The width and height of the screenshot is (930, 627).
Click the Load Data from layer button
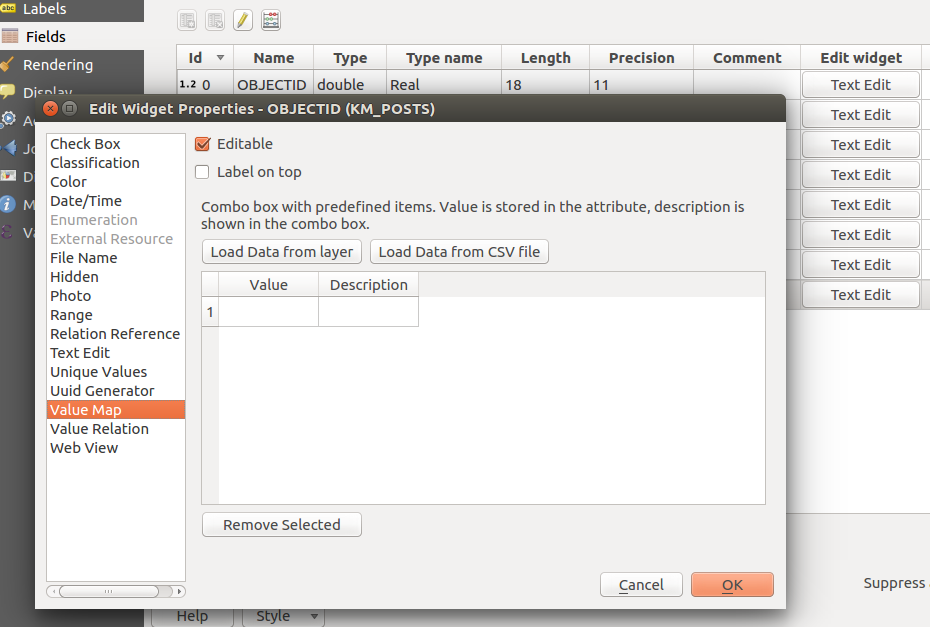(282, 252)
